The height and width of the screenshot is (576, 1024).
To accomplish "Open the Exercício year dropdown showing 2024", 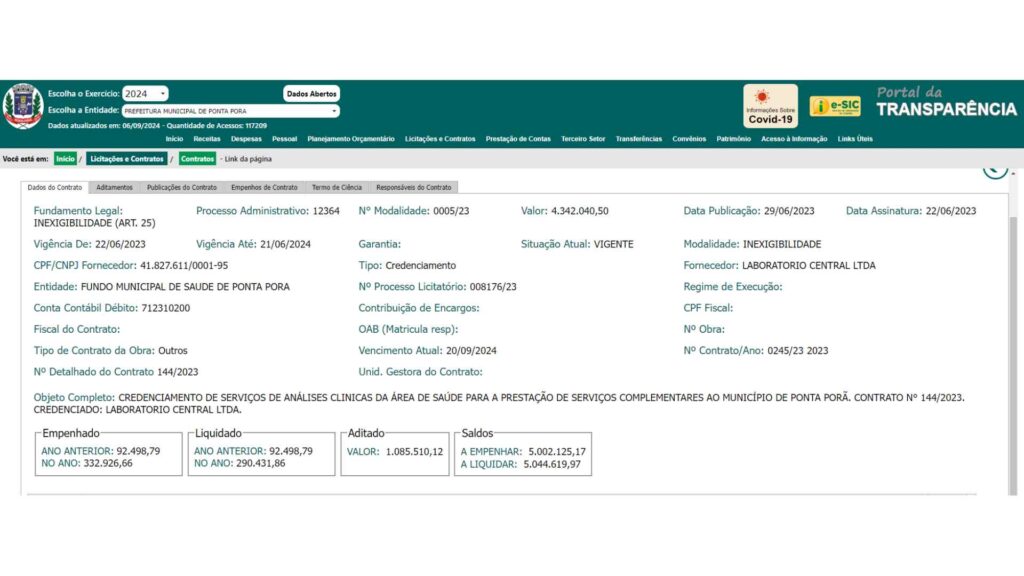I will tap(145, 94).
